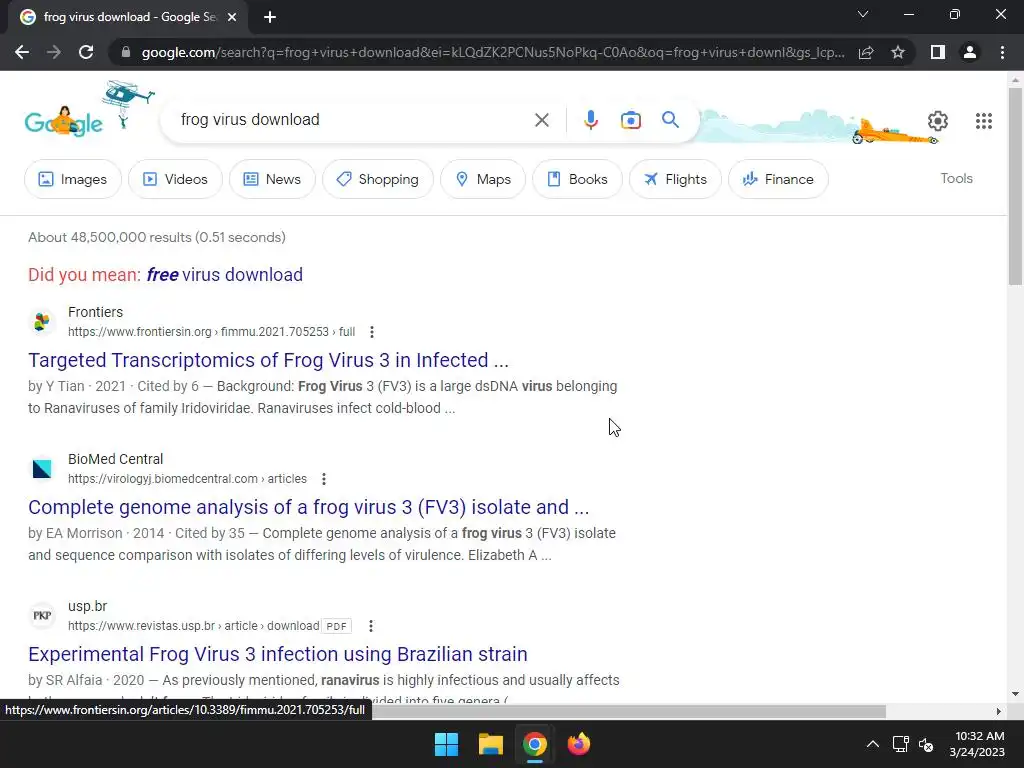
Task: Click the Google doodle logo
Action: [64, 121]
